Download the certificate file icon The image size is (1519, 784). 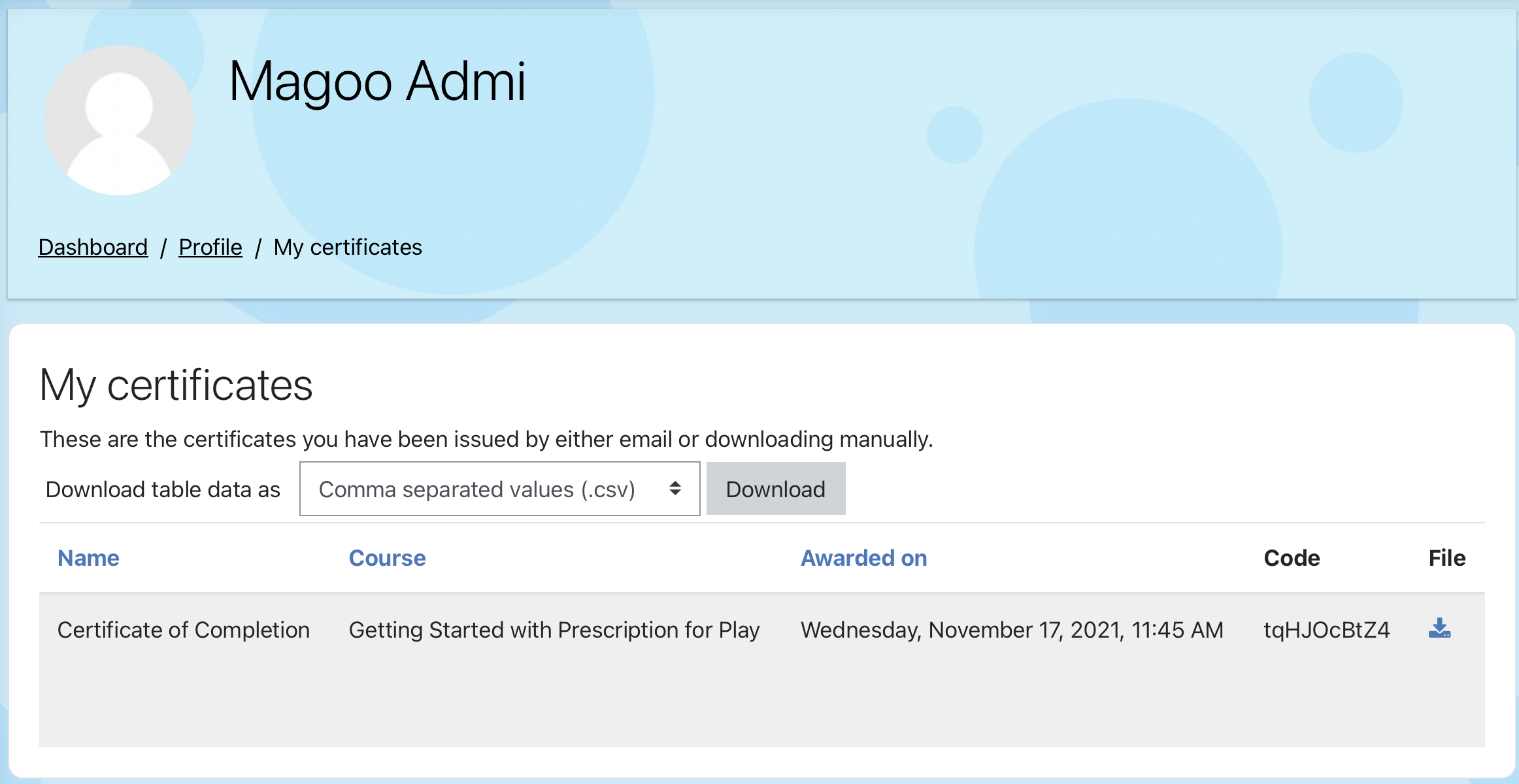(x=1439, y=629)
